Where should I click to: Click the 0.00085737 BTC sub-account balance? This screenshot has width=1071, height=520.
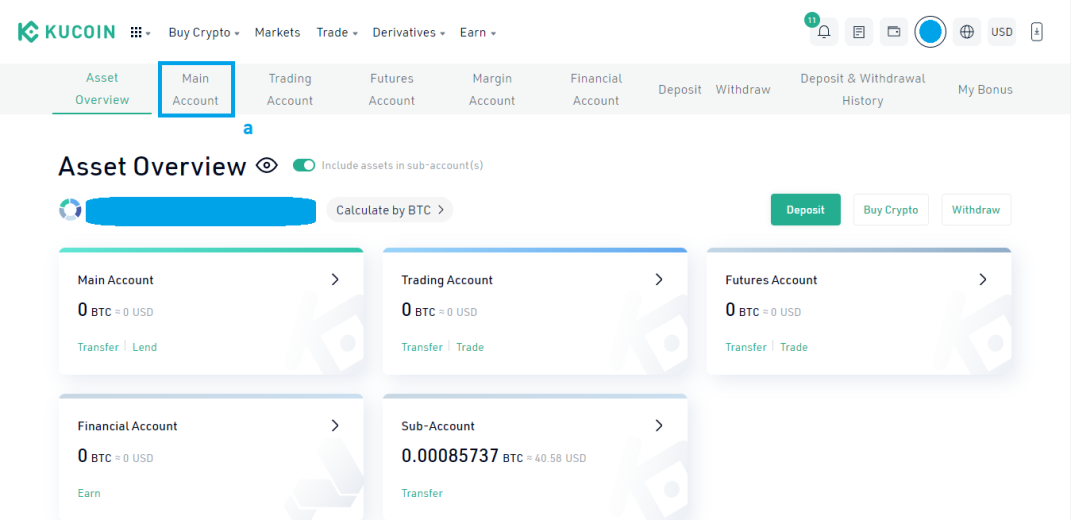[x=462, y=456]
